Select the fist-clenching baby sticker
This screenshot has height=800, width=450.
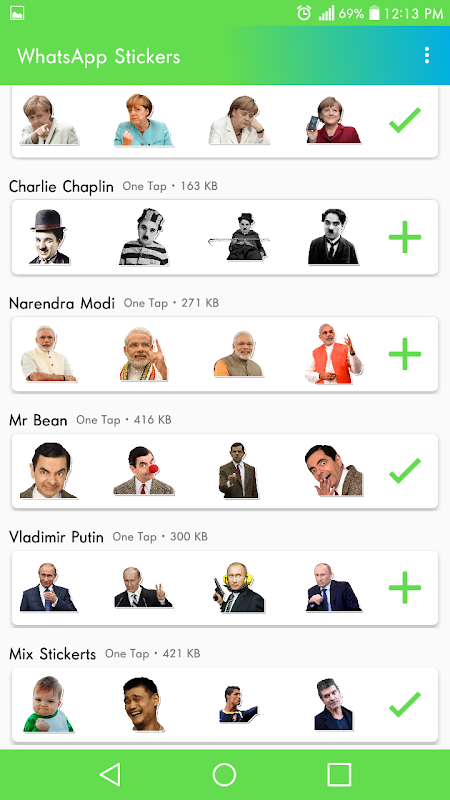pos(48,704)
